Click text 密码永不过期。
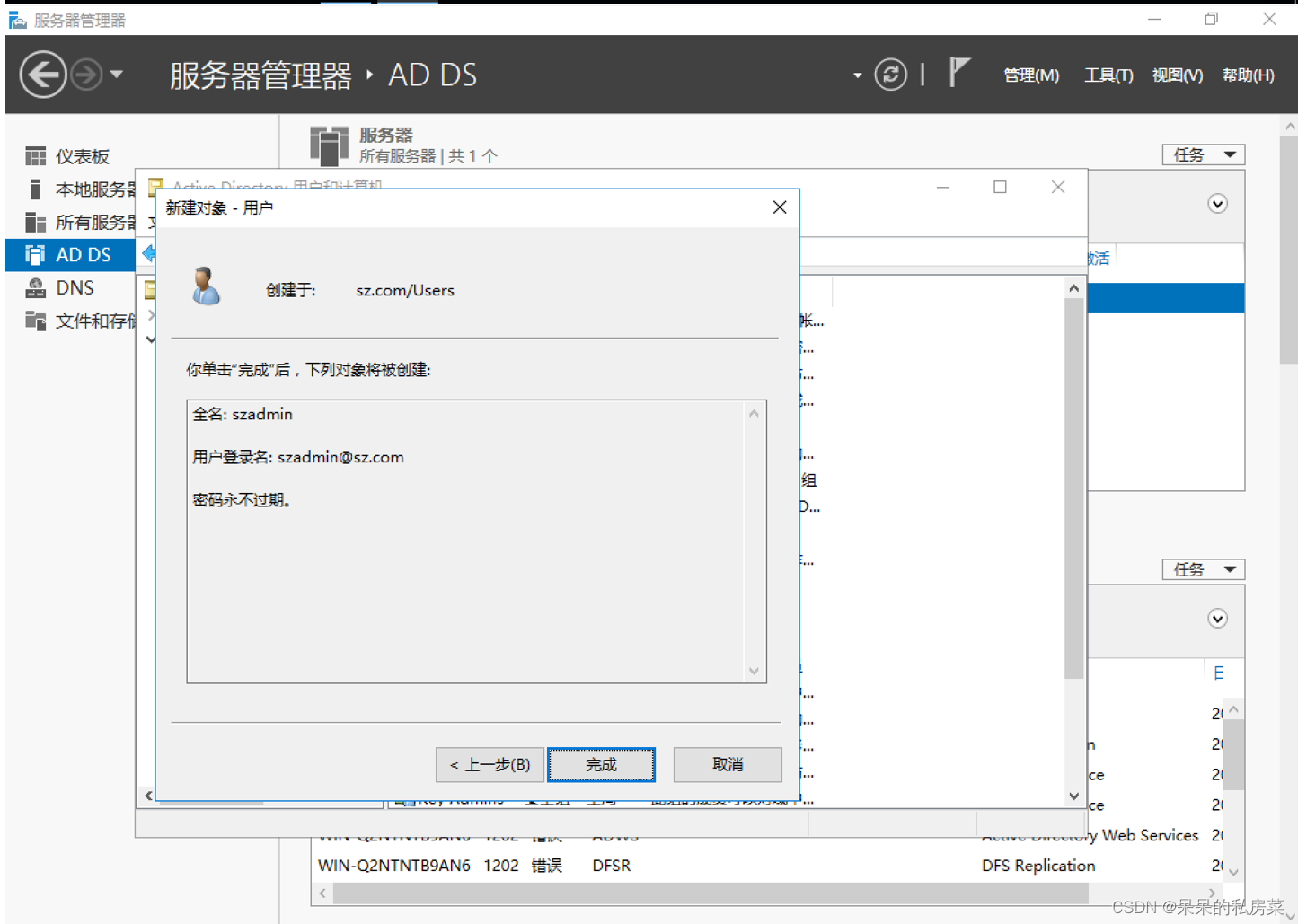Viewport: 1298px width, 924px height. pyautogui.click(x=243, y=500)
